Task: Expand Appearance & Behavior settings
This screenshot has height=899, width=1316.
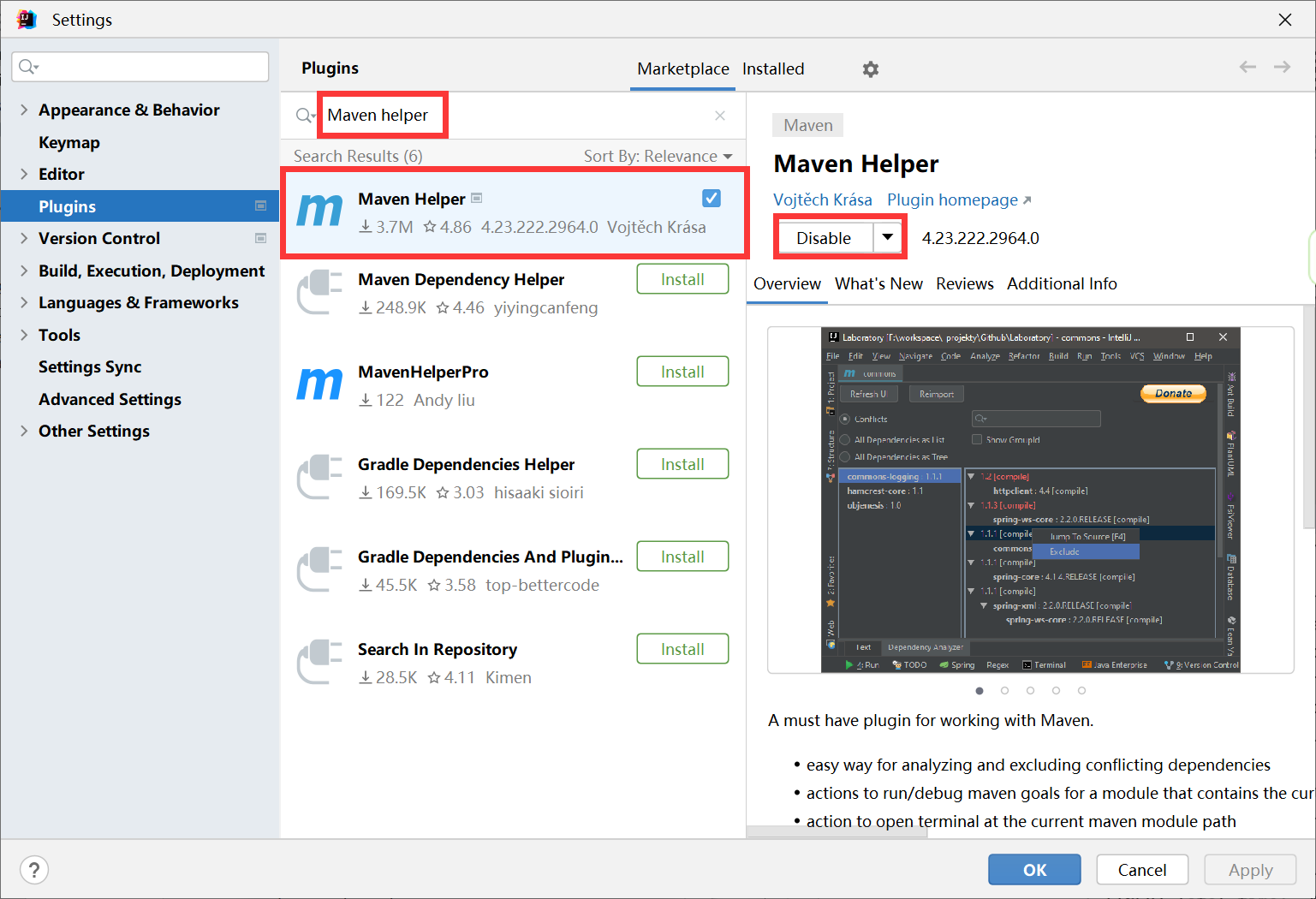Action: 24,110
